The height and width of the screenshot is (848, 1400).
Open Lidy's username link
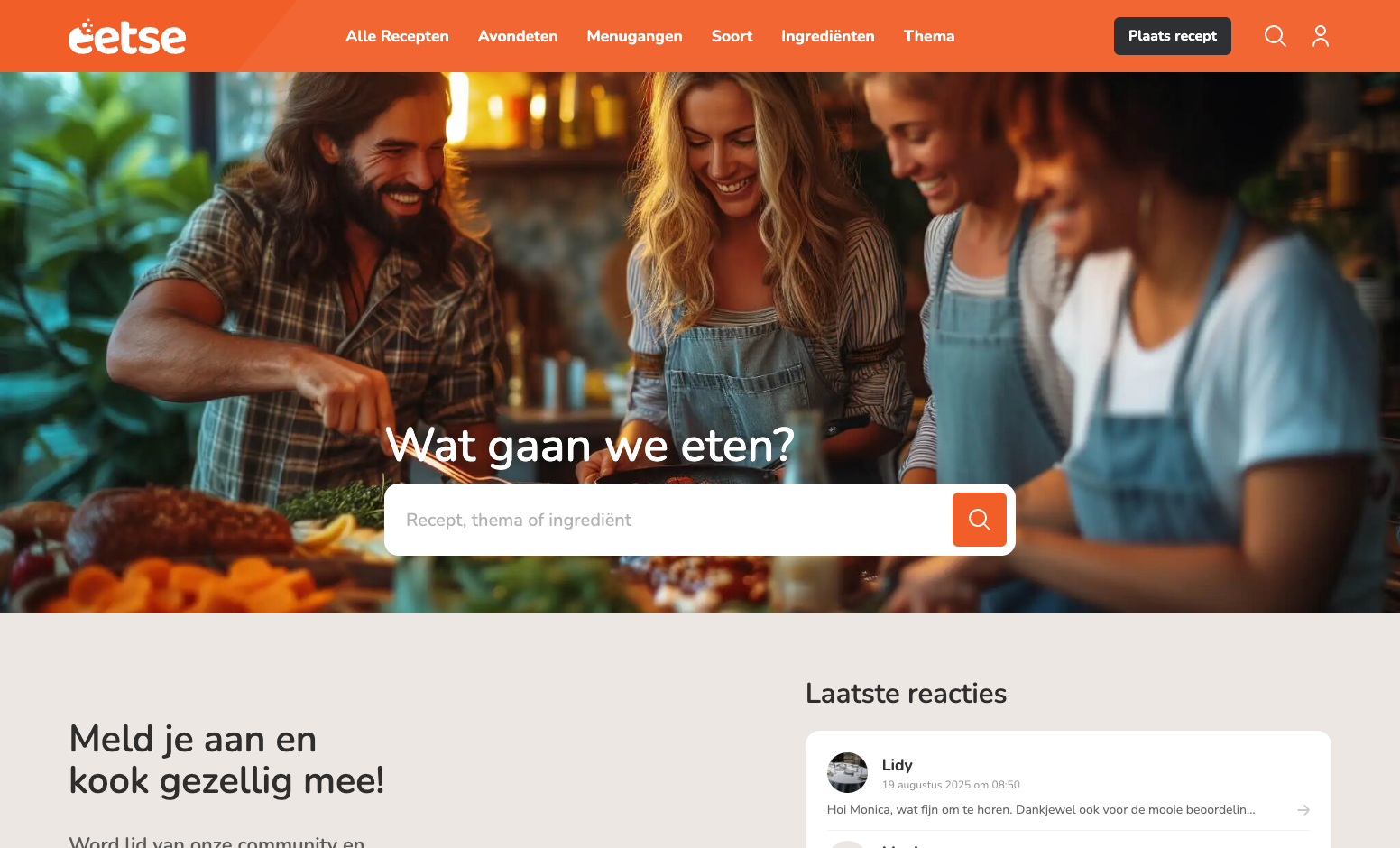click(x=897, y=765)
